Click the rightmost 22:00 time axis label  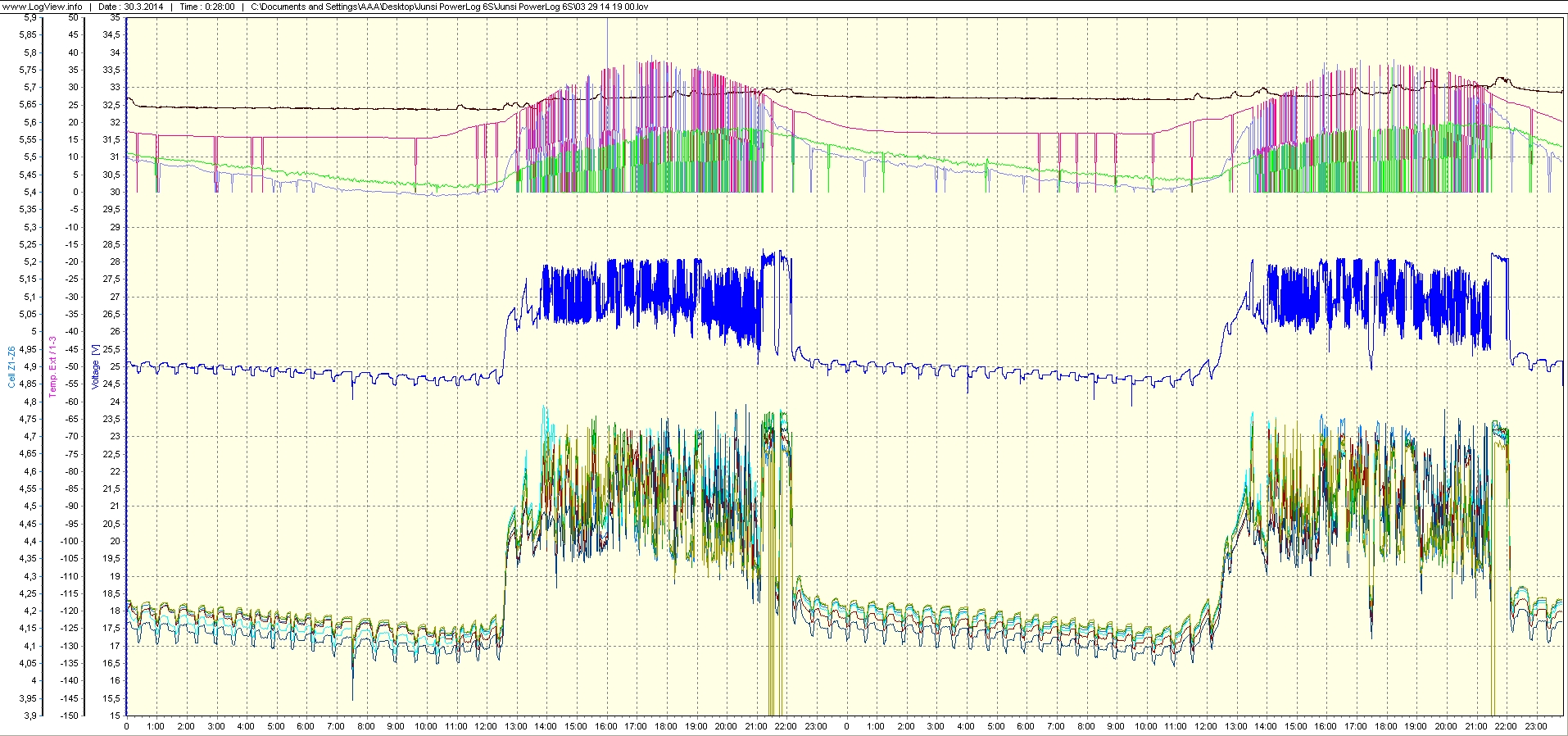click(1506, 726)
